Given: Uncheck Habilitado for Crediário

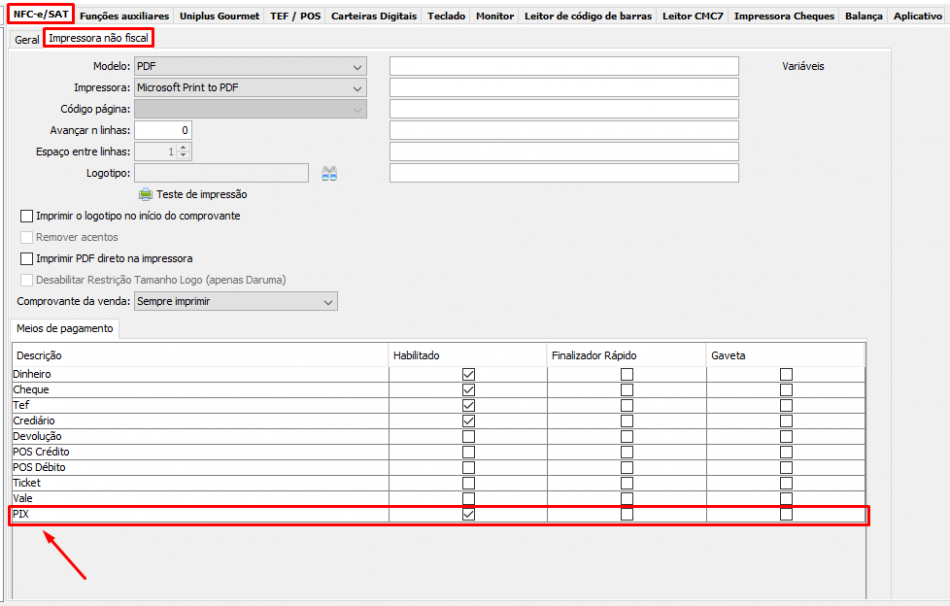Looking at the screenshot, I should coord(468,421).
